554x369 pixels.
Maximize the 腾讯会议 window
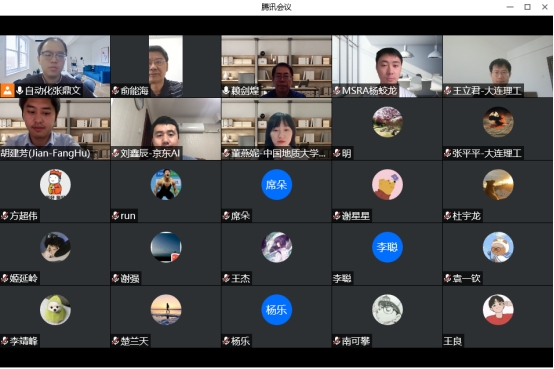[x=527, y=7]
